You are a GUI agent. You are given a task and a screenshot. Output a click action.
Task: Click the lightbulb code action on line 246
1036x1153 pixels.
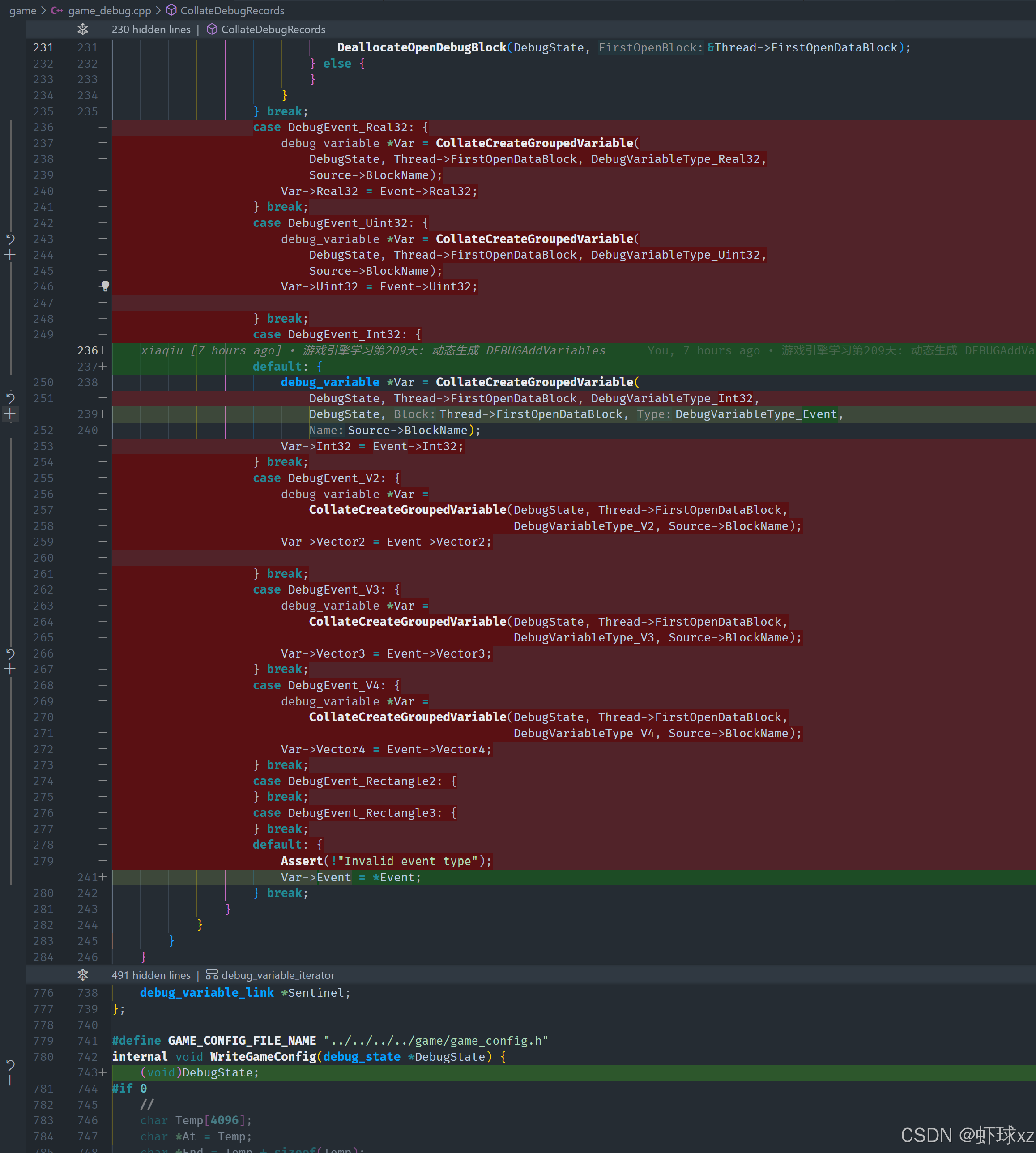105,286
